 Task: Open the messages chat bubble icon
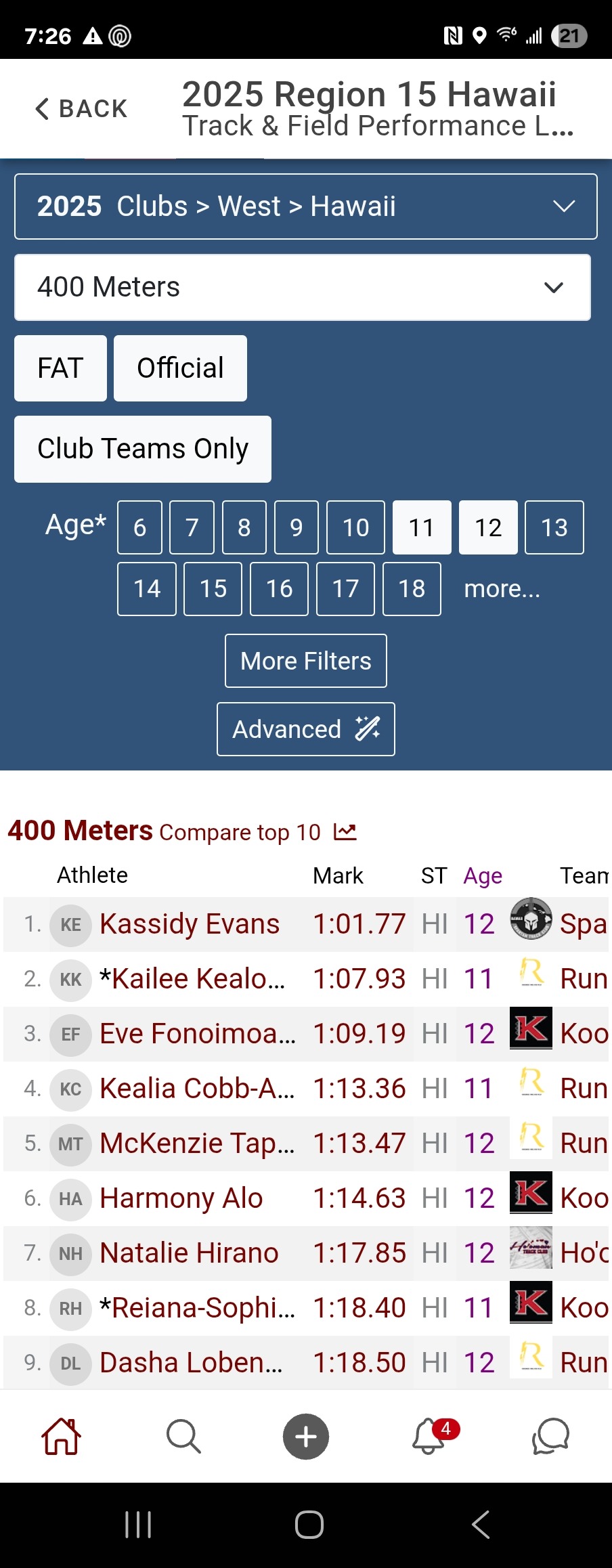point(550,1436)
